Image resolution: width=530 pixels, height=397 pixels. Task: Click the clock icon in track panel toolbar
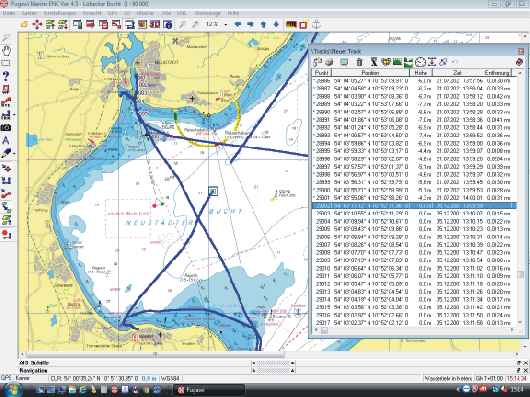(x=420, y=62)
